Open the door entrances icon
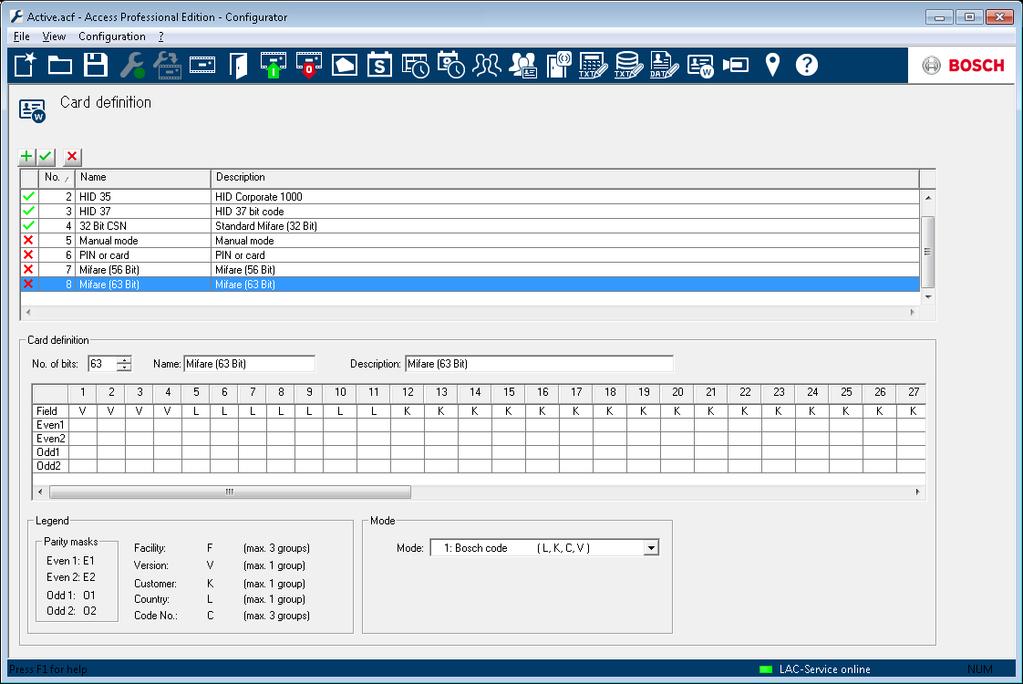 (x=238, y=65)
